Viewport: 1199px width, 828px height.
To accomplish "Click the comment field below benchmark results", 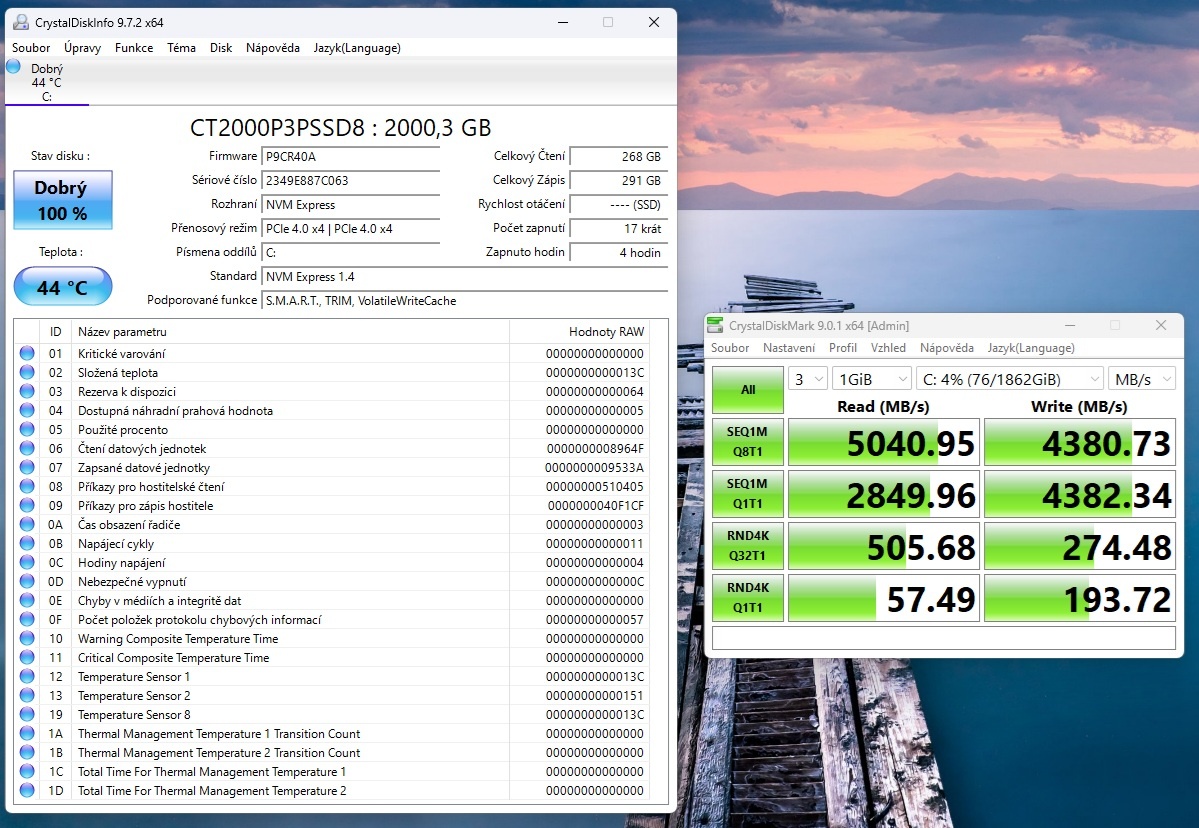I will pos(944,638).
